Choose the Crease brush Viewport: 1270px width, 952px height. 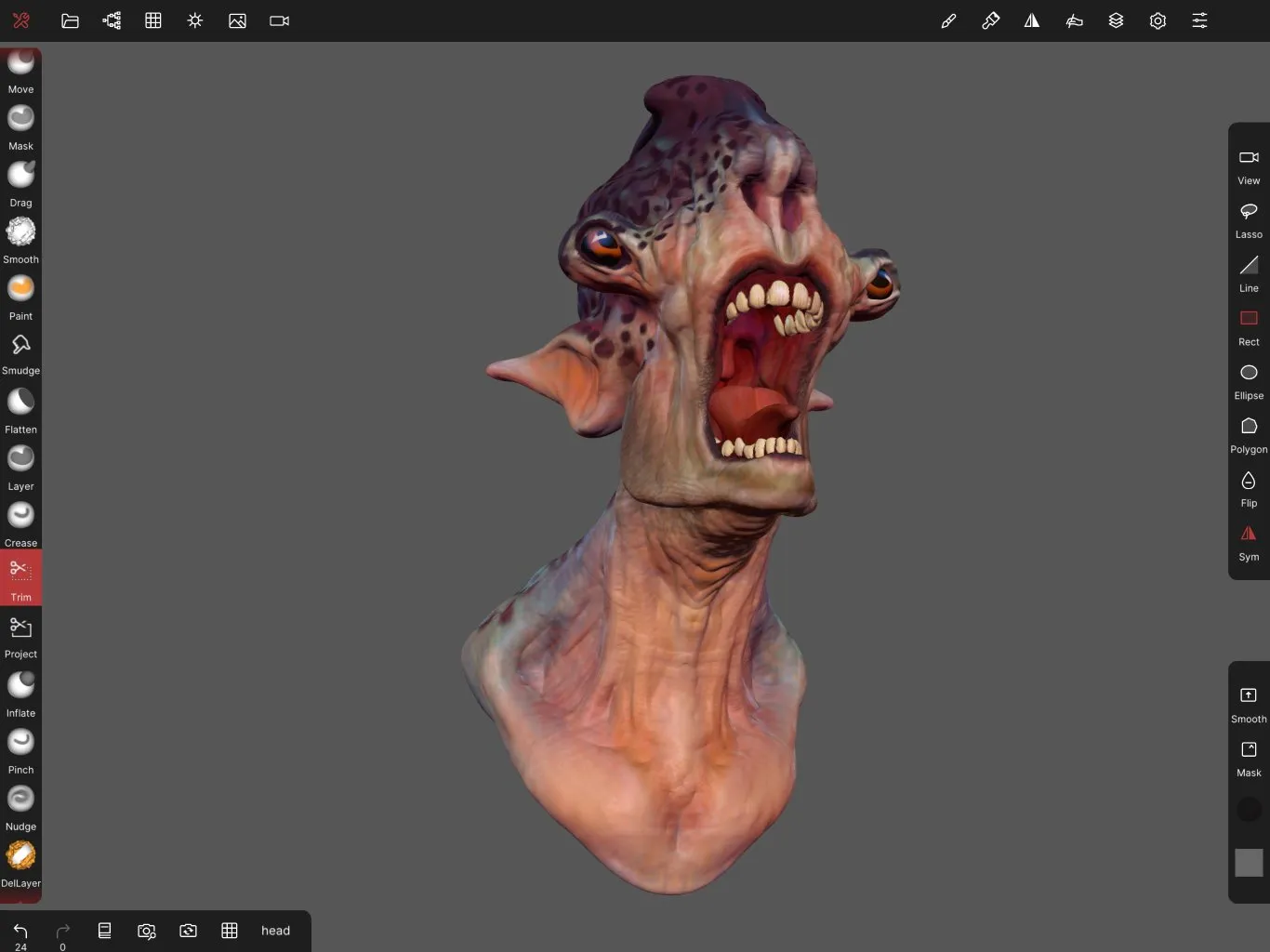20,522
